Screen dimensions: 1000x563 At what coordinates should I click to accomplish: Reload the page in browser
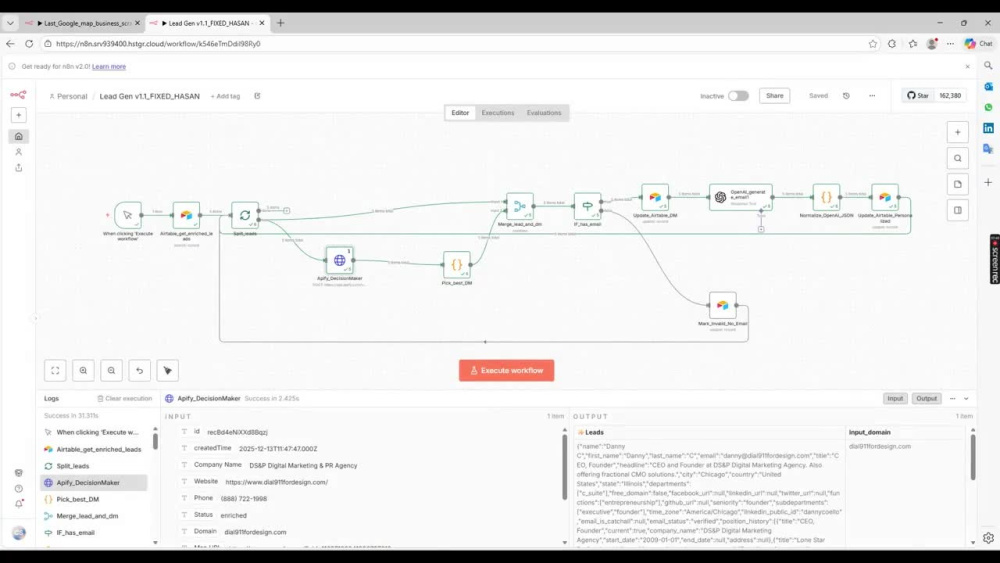(29, 44)
